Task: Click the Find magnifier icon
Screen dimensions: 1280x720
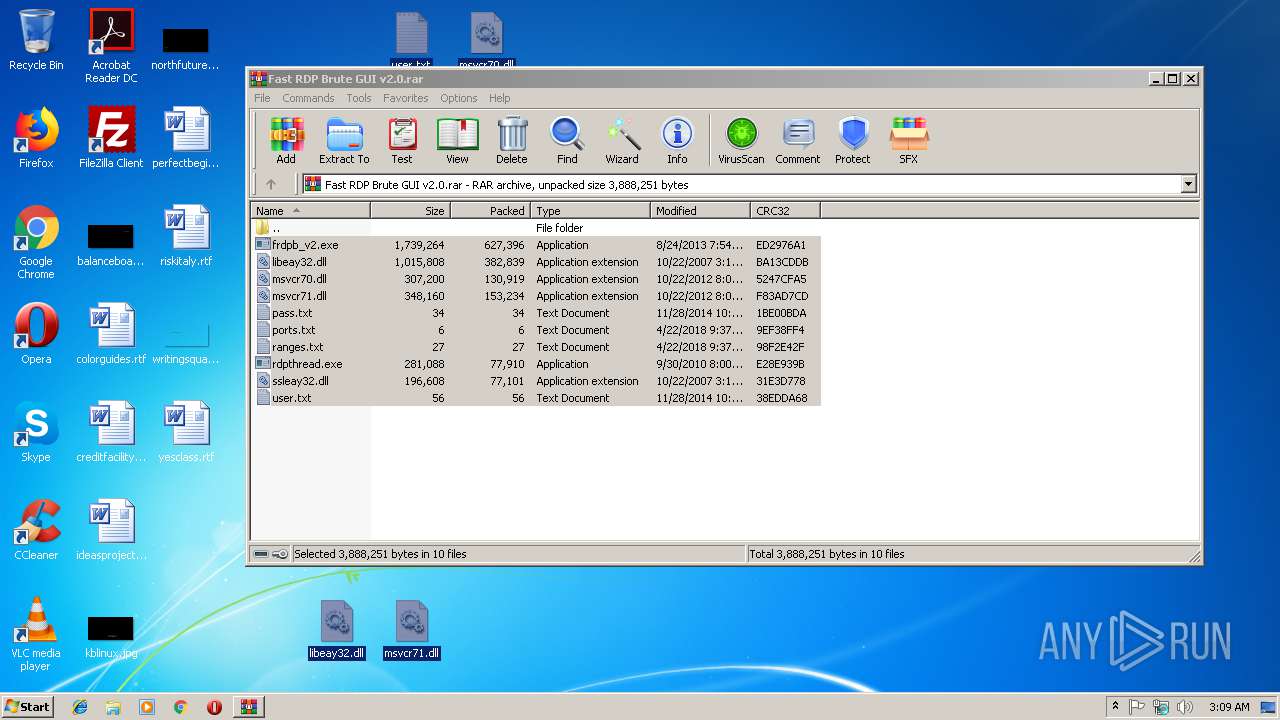Action: point(567,140)
